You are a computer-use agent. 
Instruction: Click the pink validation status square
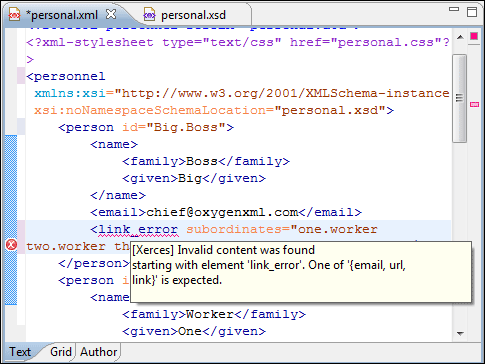pyautogui.click(x=474, y=36)
